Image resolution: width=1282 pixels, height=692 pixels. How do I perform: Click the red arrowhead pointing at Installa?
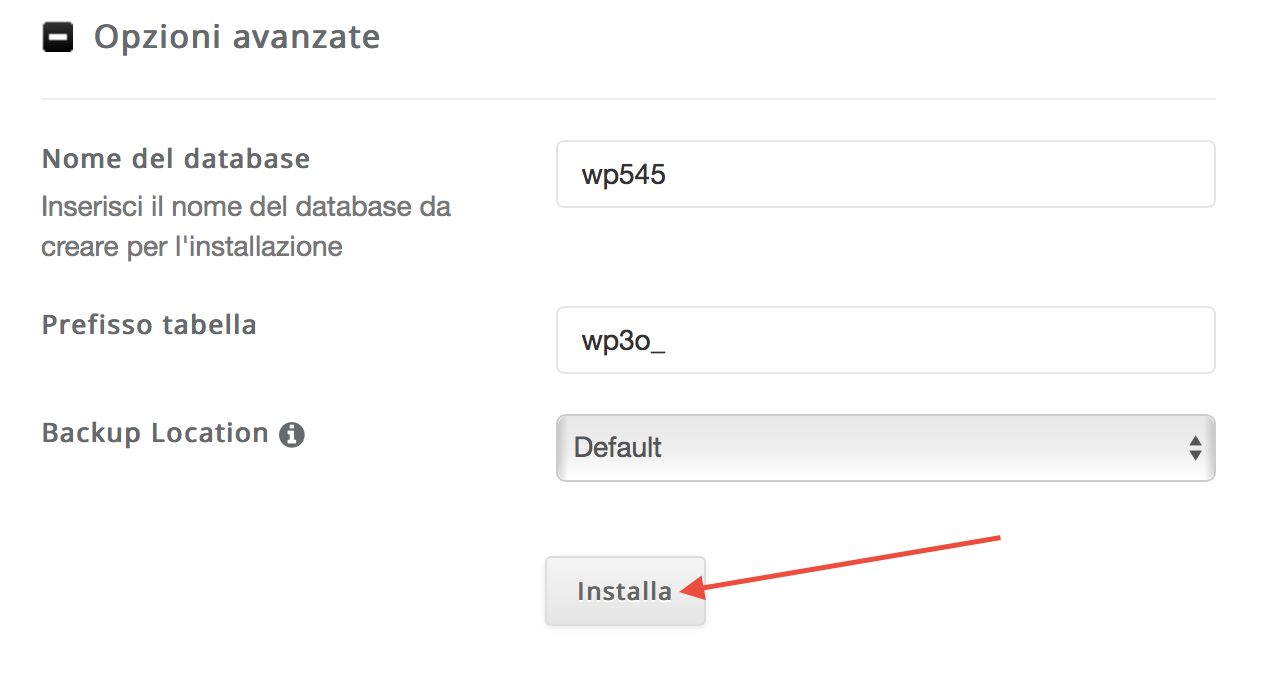click(x=690, y=589)
